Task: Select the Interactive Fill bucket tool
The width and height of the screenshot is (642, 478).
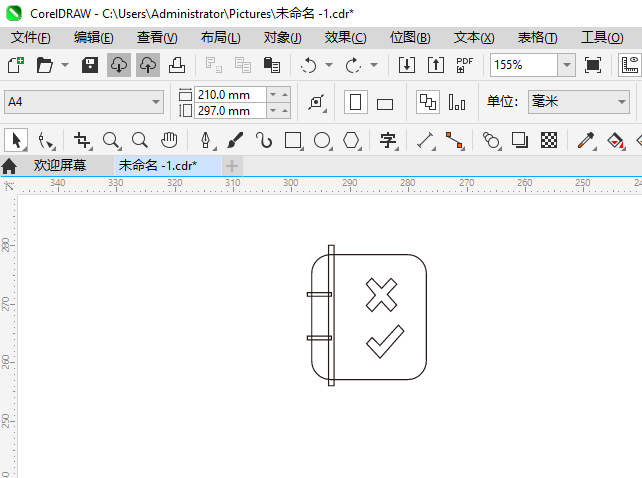Action: (615, 140)
